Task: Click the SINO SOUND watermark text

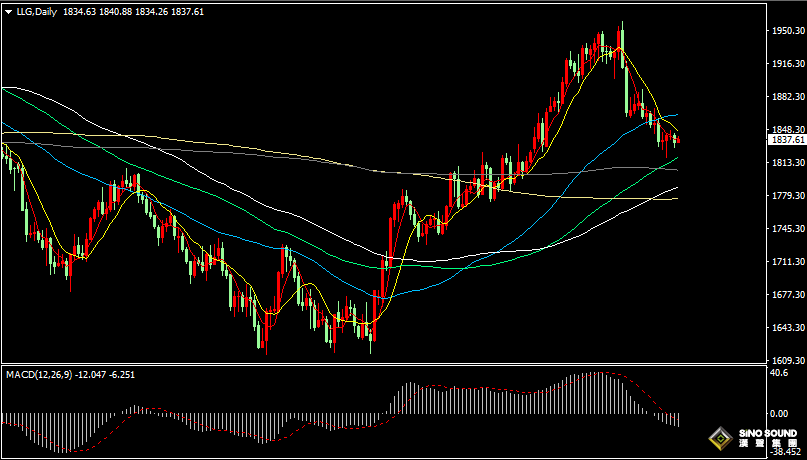Action: [768, 434]
